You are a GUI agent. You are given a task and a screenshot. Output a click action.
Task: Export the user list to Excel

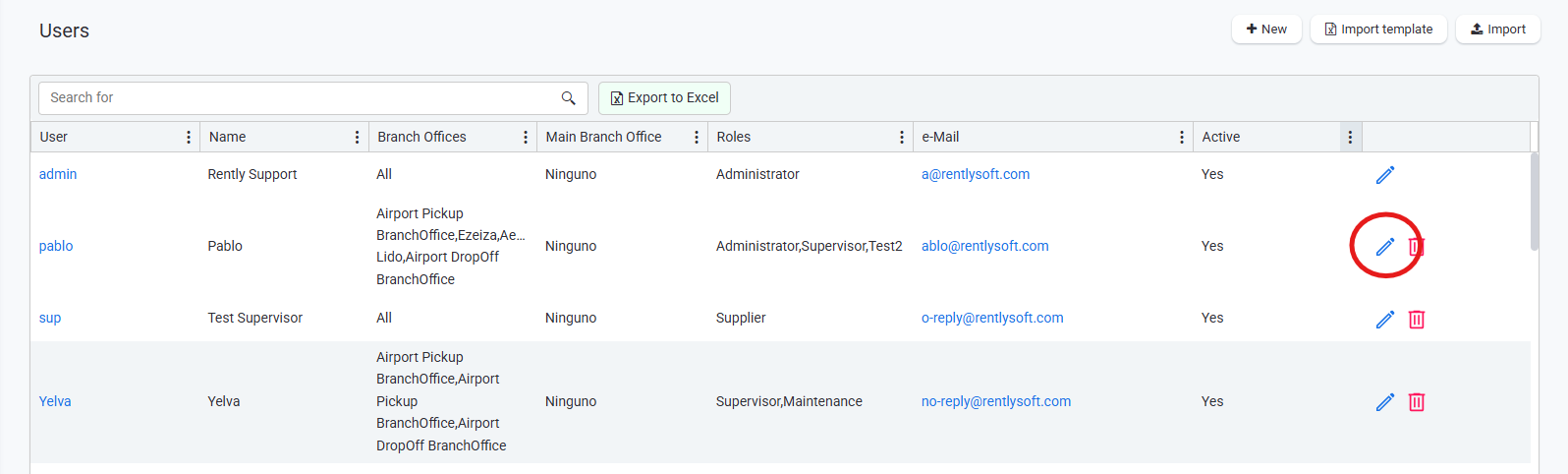pos(664,97)
